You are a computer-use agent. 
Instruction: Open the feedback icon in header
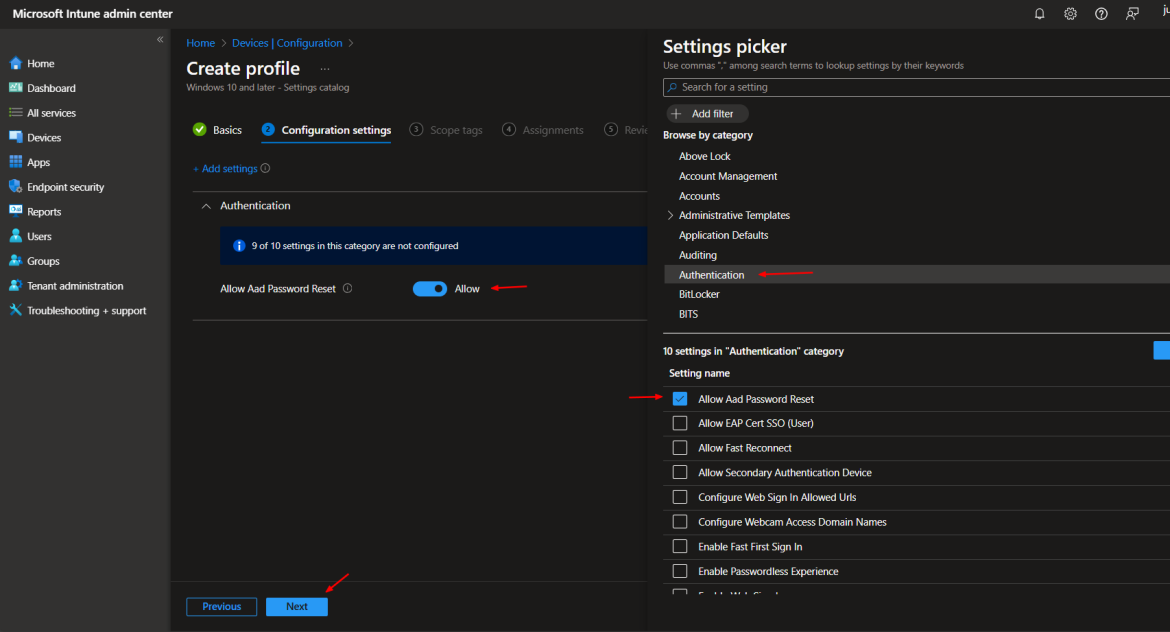click(x=1132, y=14)
